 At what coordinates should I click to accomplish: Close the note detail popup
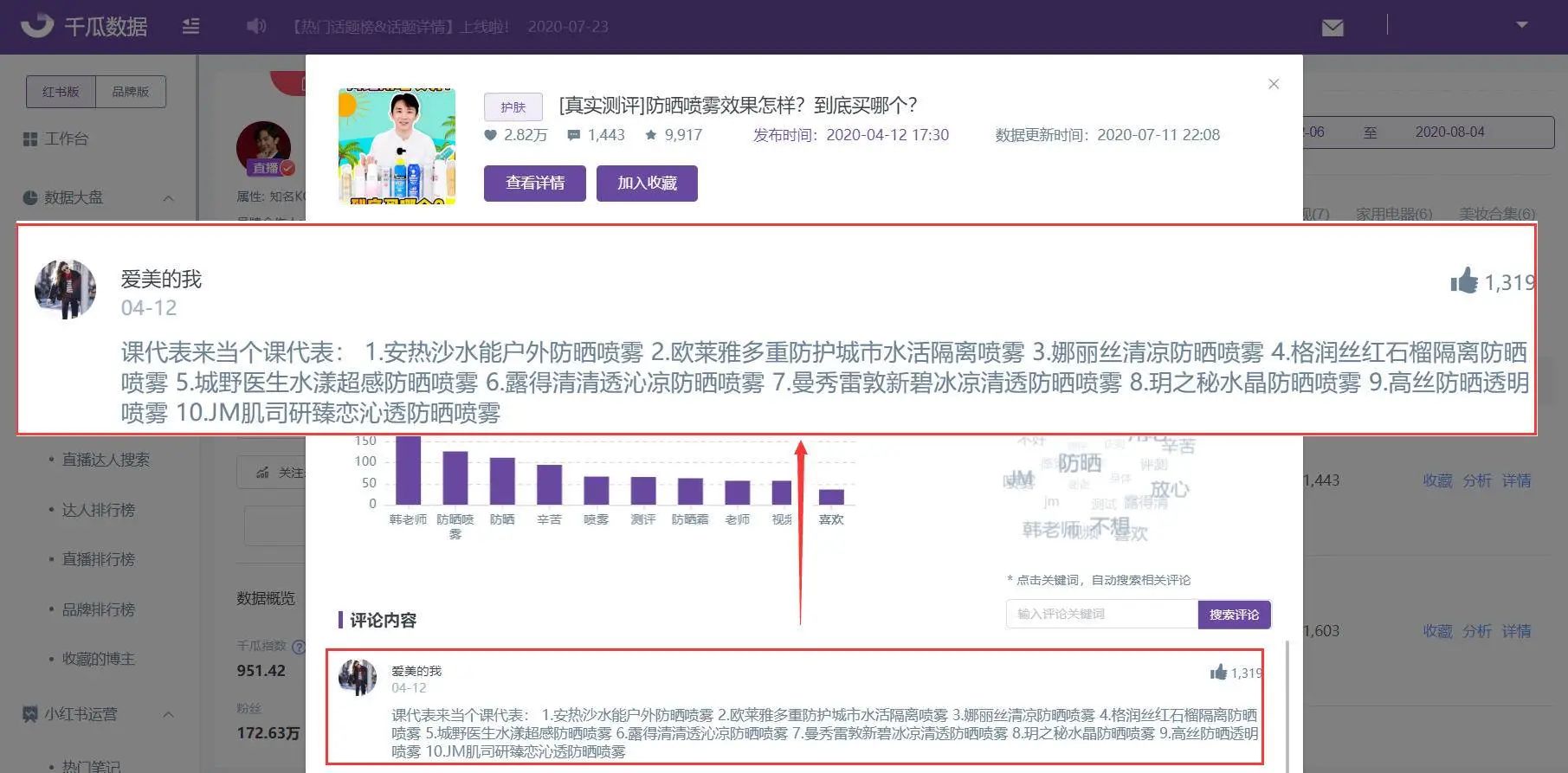pos(1273,84)
